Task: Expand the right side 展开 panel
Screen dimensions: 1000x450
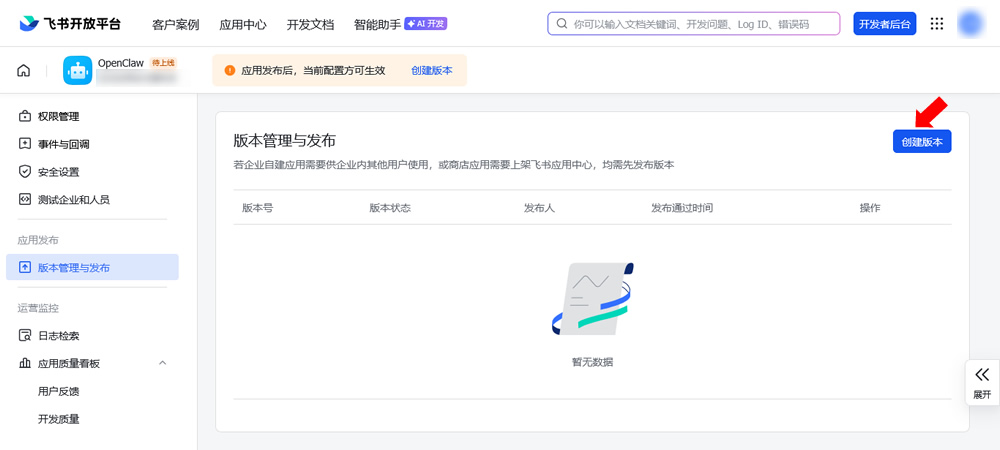Action: pos(982,382)
